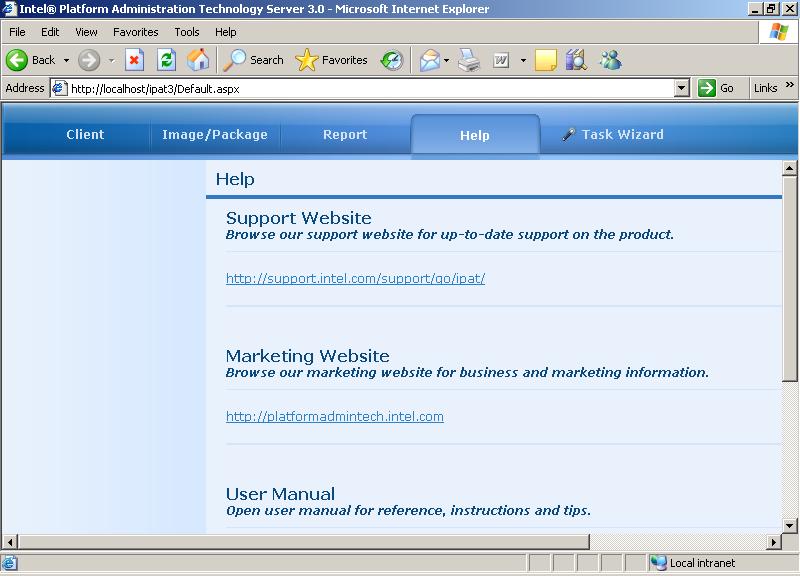Open the Help menu in menu bar
The height and width of the screenshot is (576, 800).
click(x=226, y=32)
